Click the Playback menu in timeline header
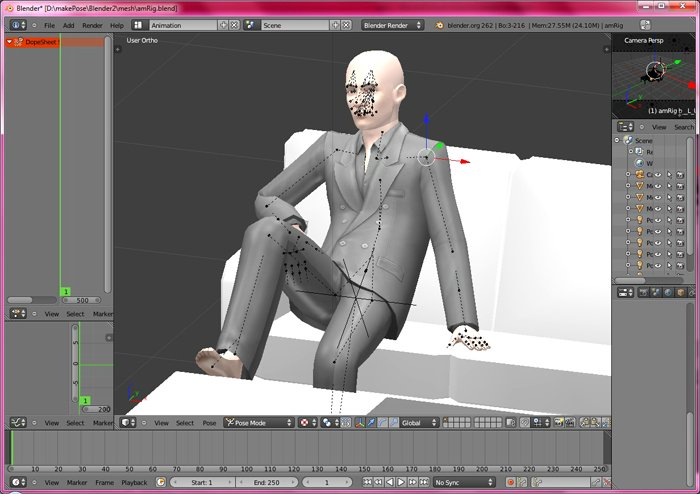Screen dimensions: 700x494 tap(134, 482)
